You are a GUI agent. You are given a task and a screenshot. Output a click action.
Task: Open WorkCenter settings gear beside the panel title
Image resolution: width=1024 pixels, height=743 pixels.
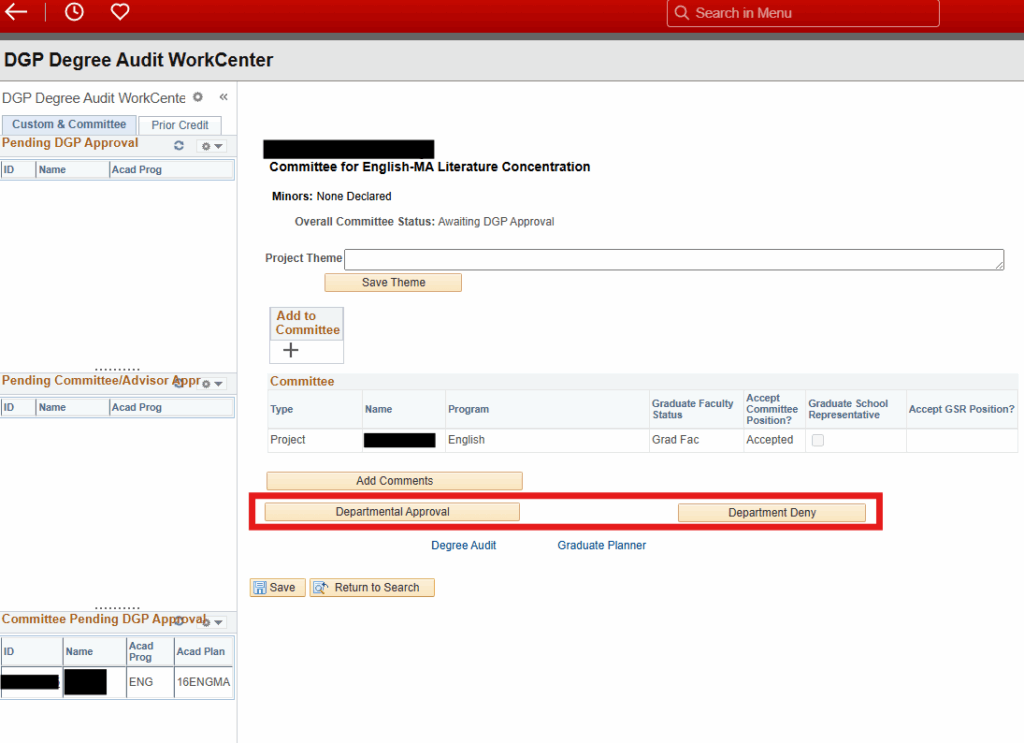pos(198,97)
